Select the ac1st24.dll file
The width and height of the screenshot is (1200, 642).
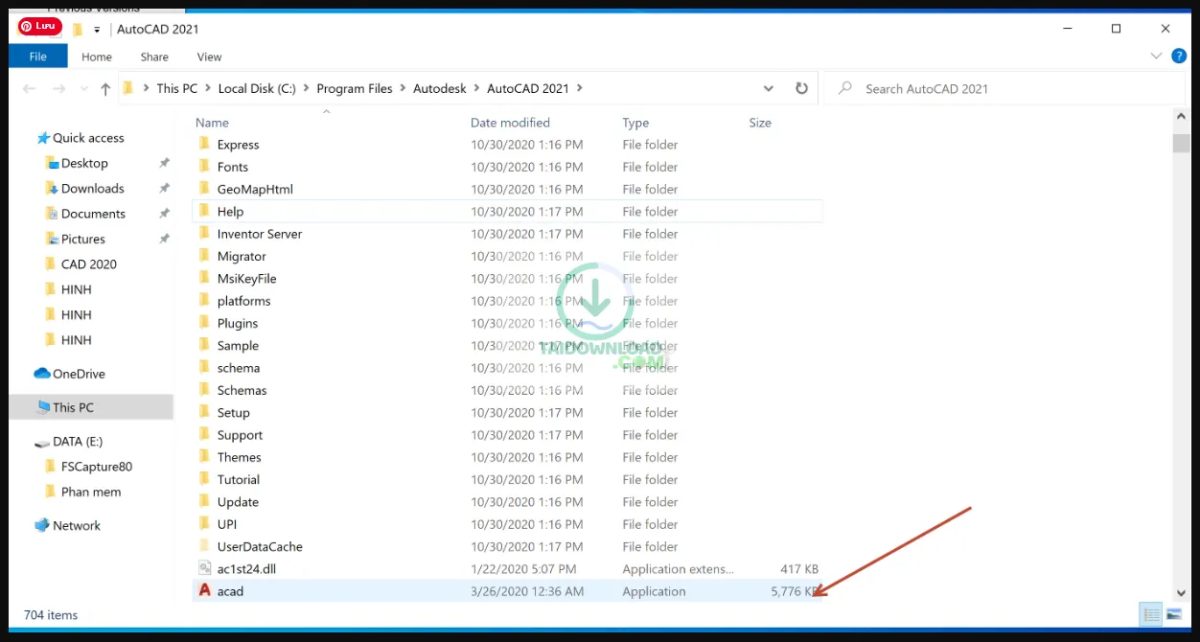(x=246, y=568)
